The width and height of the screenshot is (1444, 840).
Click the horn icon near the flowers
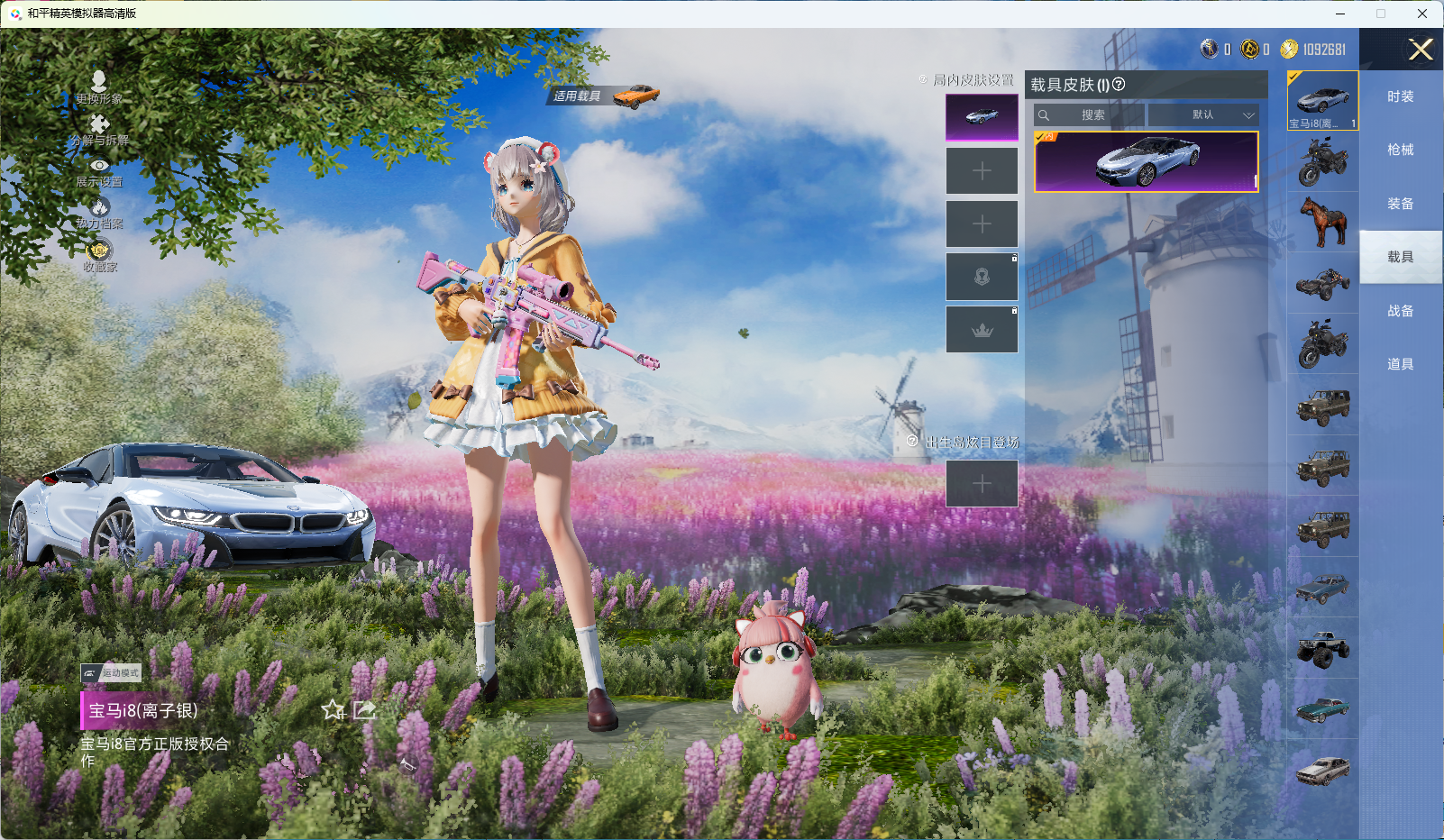point(407,764)
